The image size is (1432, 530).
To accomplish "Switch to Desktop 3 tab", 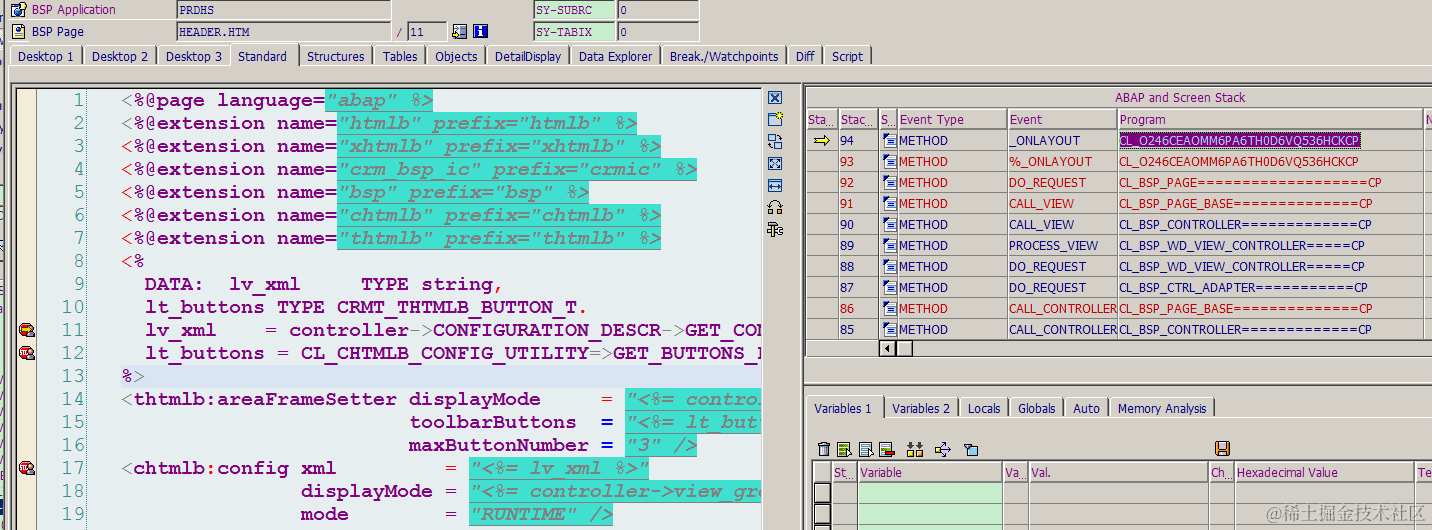I will pyautogui.click(x=194, y=57).
